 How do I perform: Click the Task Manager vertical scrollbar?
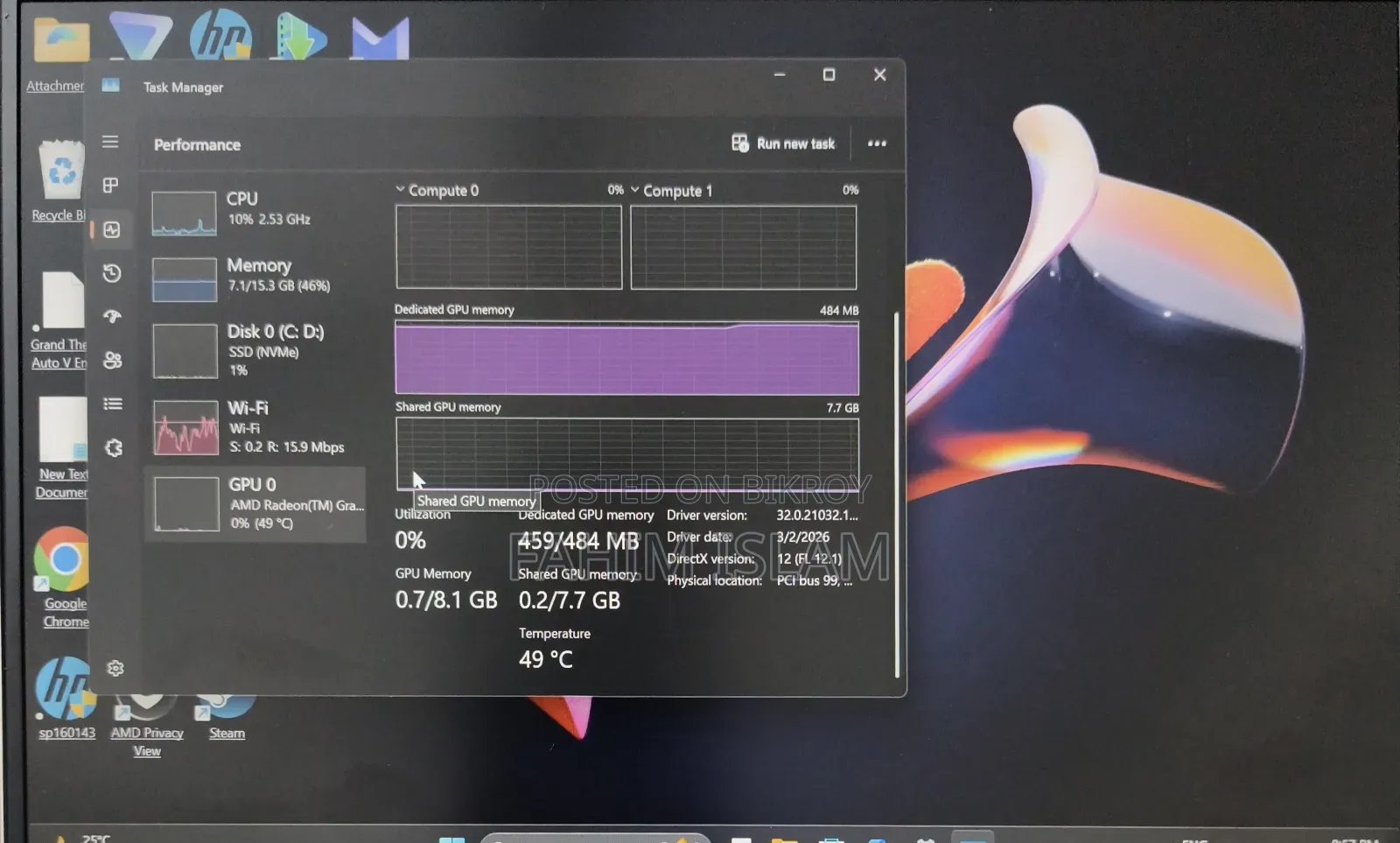(x=897, y=495)
